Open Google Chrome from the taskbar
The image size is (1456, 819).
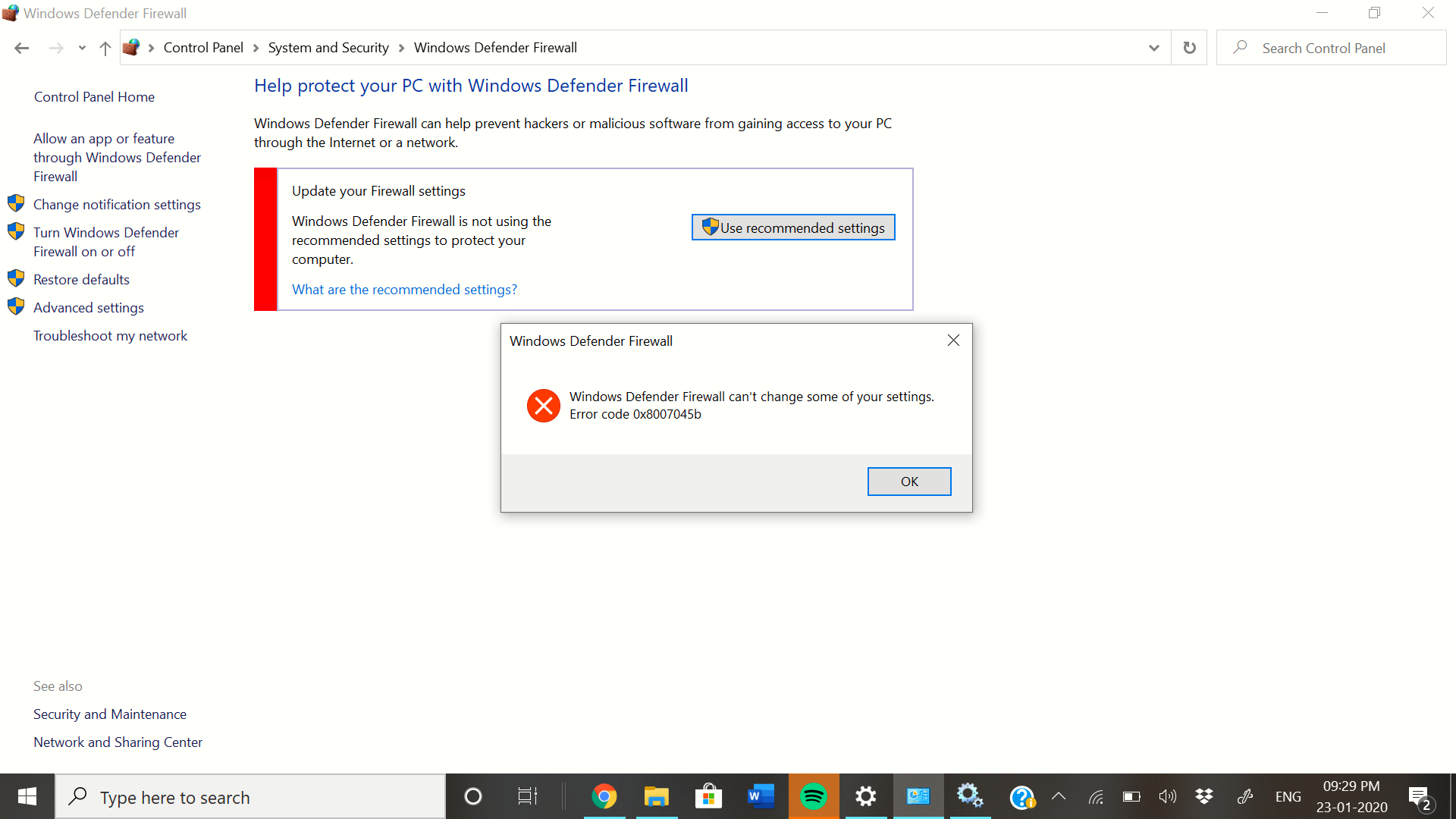(604, 796)
